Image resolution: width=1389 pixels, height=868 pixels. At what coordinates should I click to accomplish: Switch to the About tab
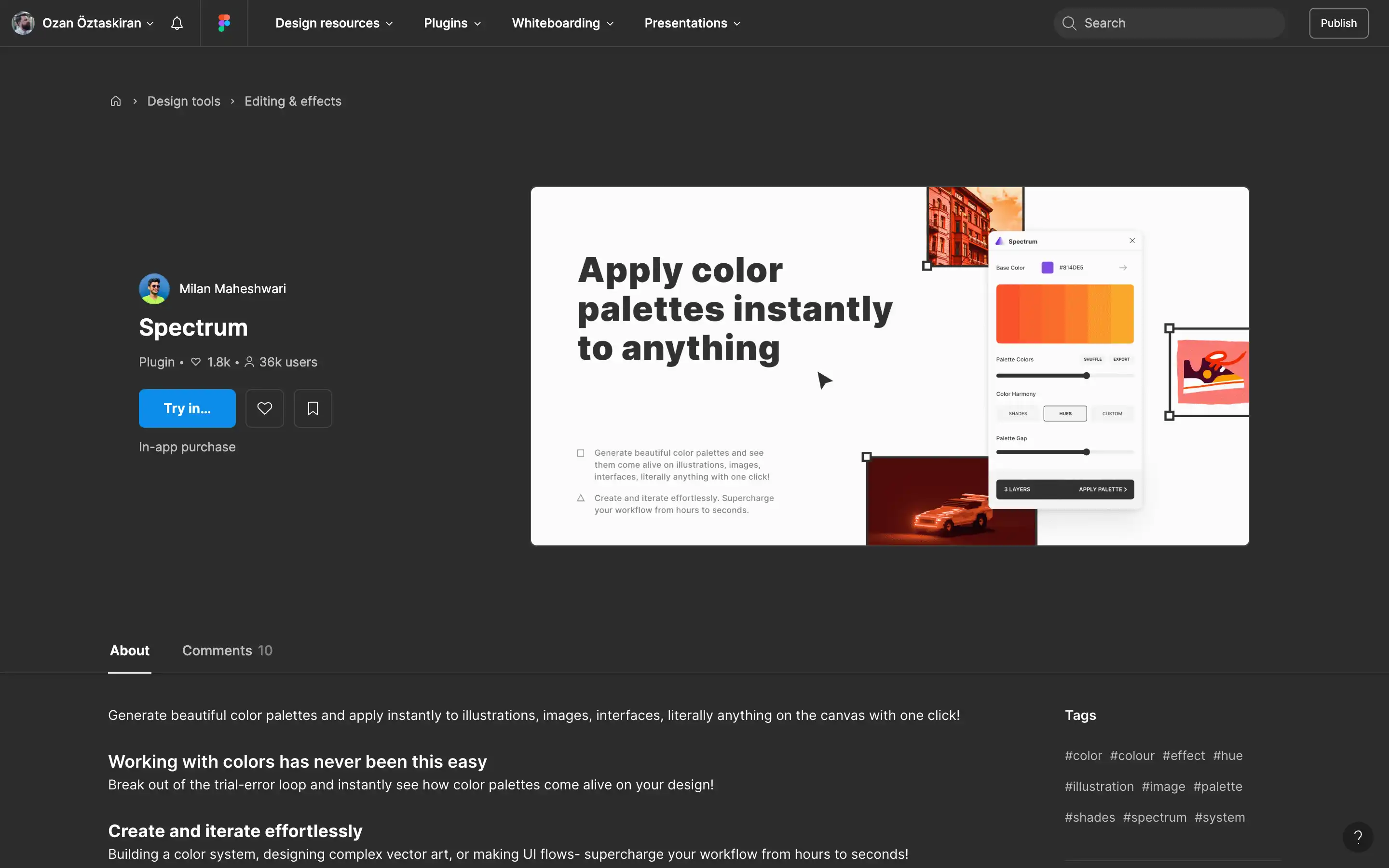(130, 651)
